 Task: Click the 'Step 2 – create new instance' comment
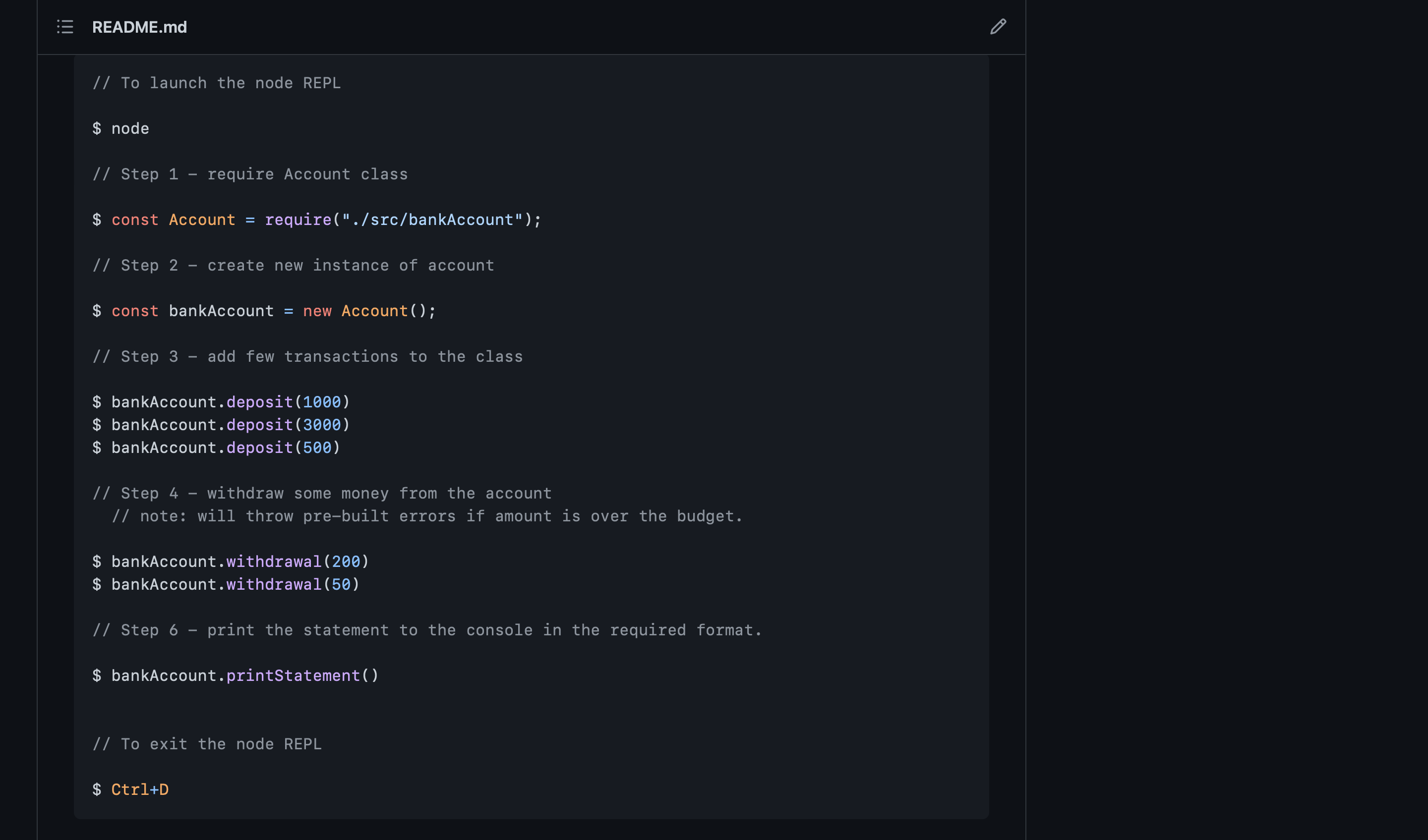pyautogui.click(x=293, y=266)
